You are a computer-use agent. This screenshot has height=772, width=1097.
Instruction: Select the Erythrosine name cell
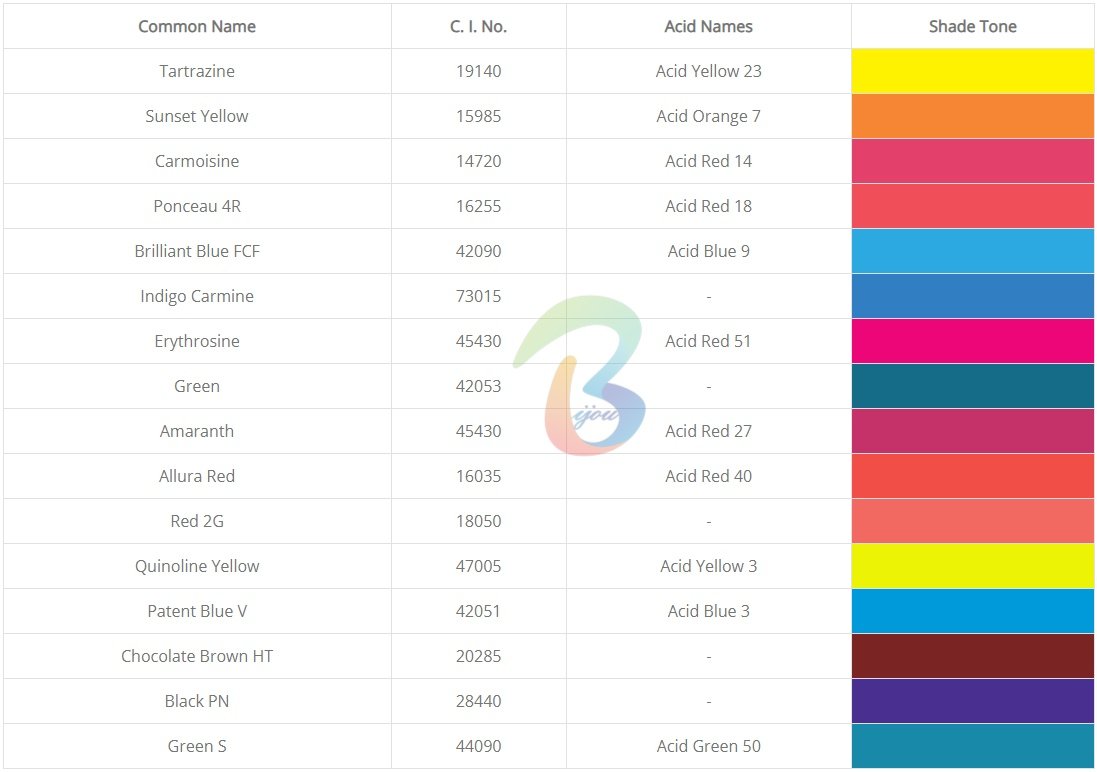pyautogui.click(x=197, y=341)
